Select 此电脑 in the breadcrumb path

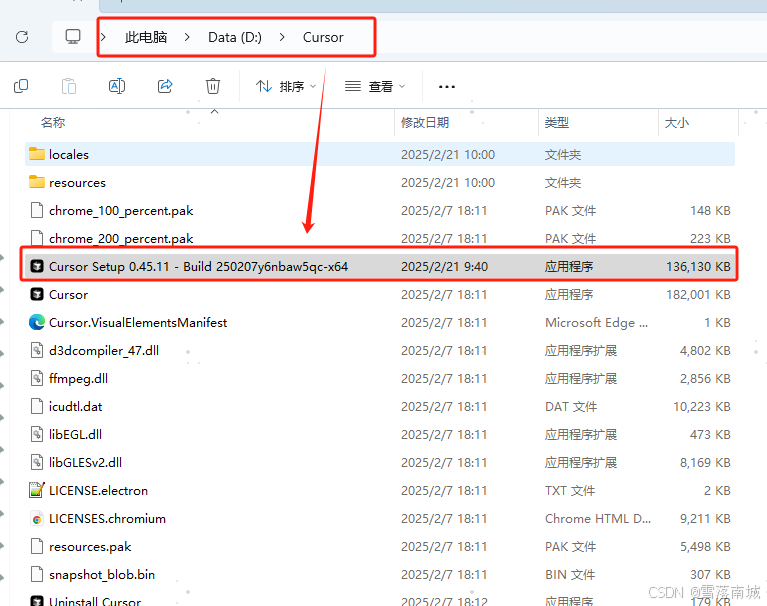pyautogui.click(x=146, y=37)
